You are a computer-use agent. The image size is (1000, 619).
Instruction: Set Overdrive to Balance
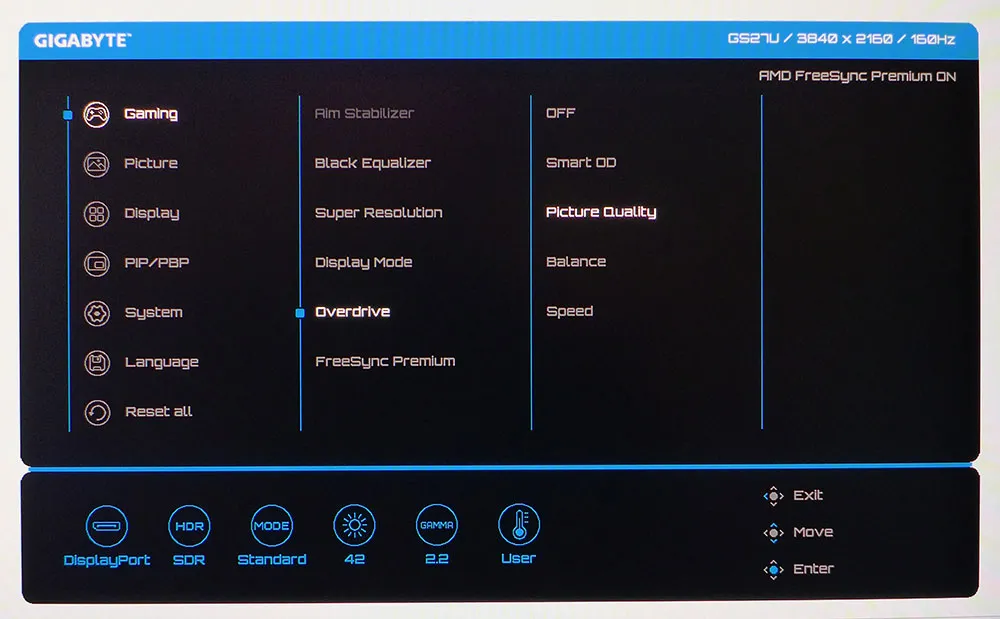(576, 261)
